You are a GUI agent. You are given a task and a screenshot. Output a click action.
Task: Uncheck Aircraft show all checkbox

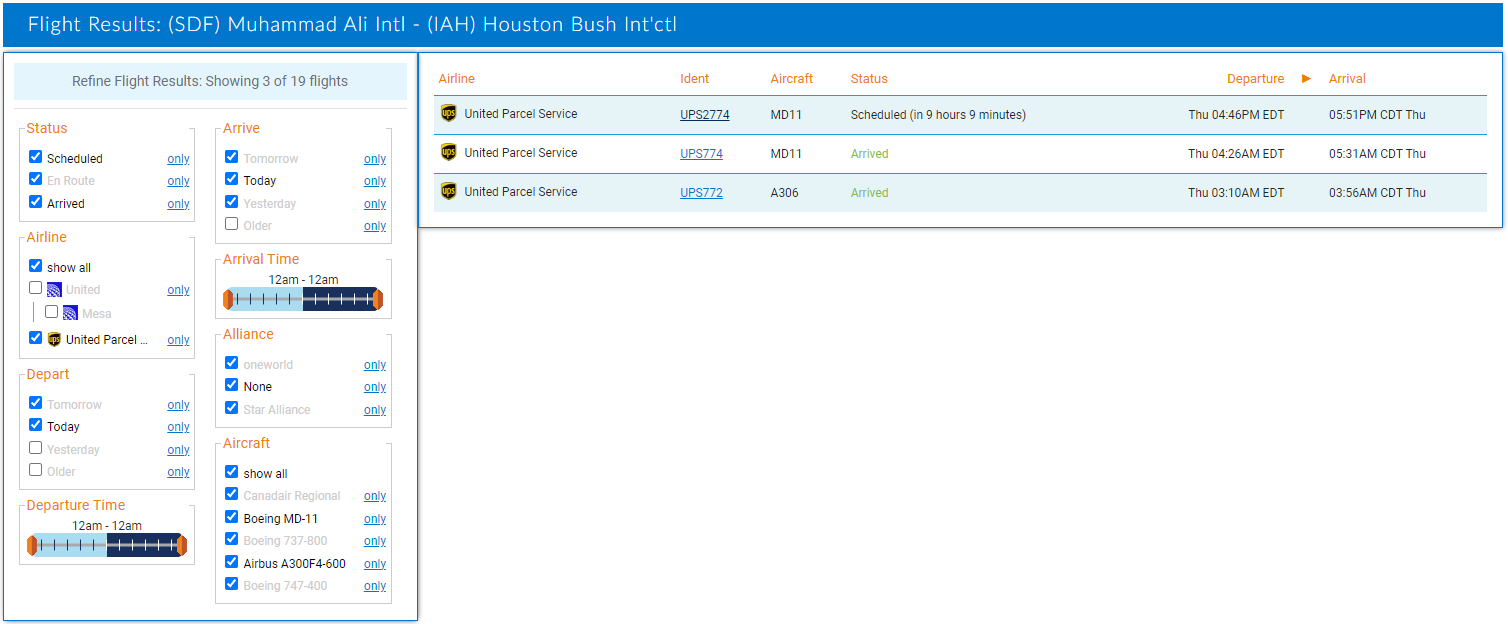(232, 472)
